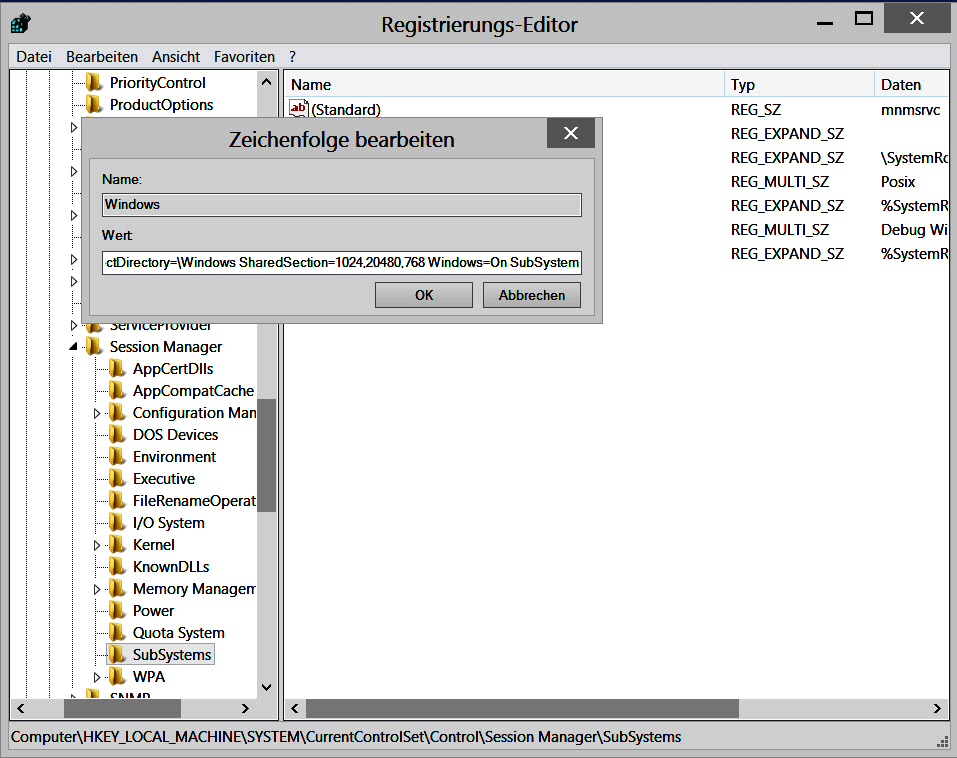
Task: Click the Name column header
Action: point(504,84)
